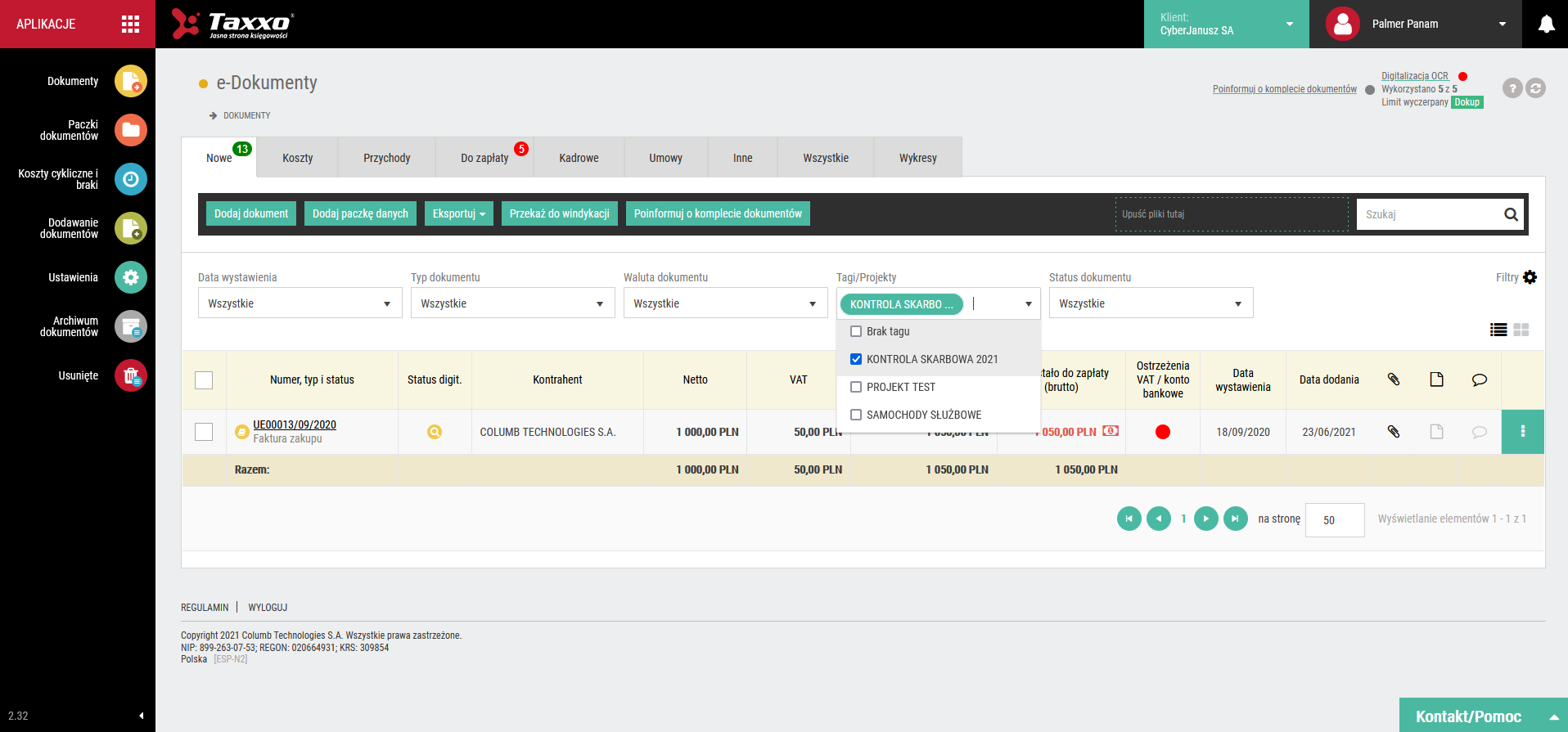Open the Paczki dokumentów folder icon
This screenshot has width=1568, height=732.
130,130
